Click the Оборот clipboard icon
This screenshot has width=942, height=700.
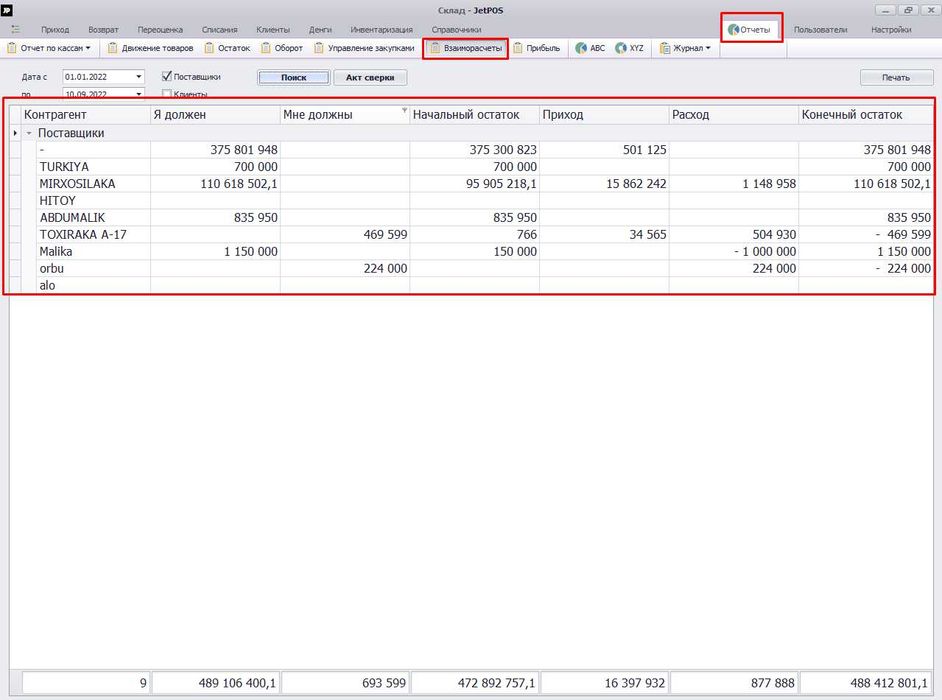point(266,47)
